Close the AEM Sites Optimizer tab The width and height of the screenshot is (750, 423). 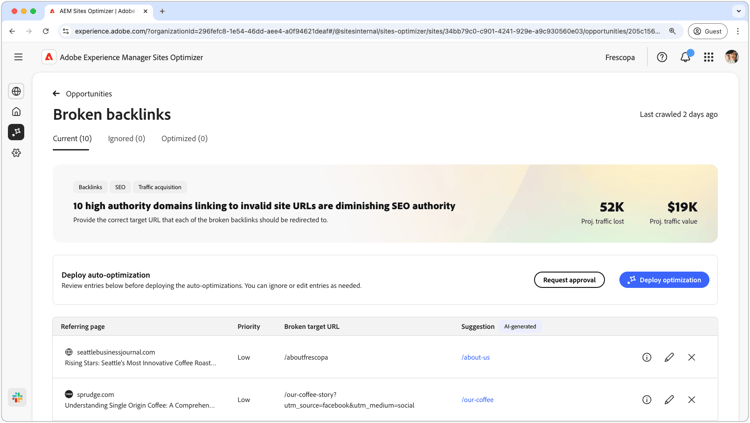pyautogui.click(x=145, y=11)
